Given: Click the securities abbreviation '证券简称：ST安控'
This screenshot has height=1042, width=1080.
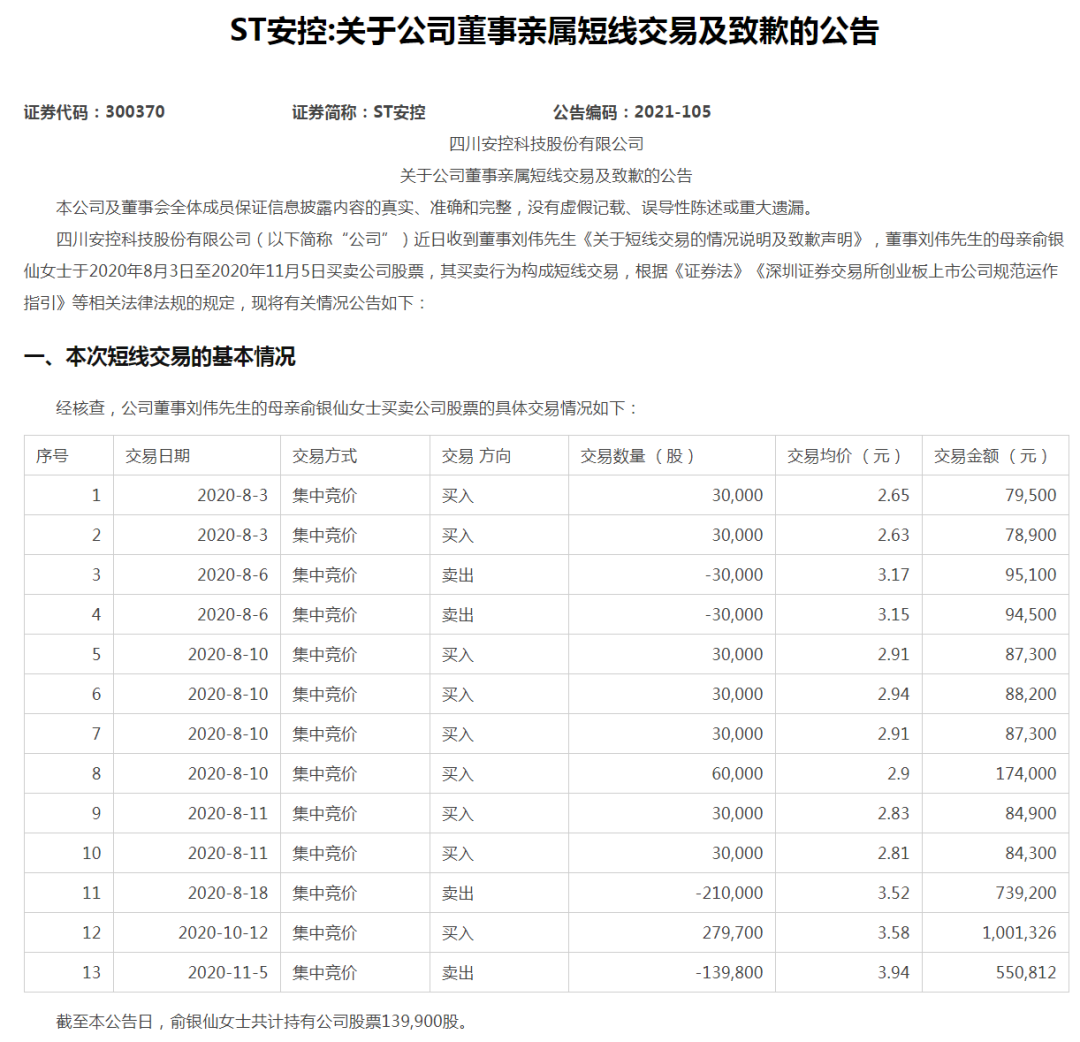Looking at the screenshot, I should point(358,112).
